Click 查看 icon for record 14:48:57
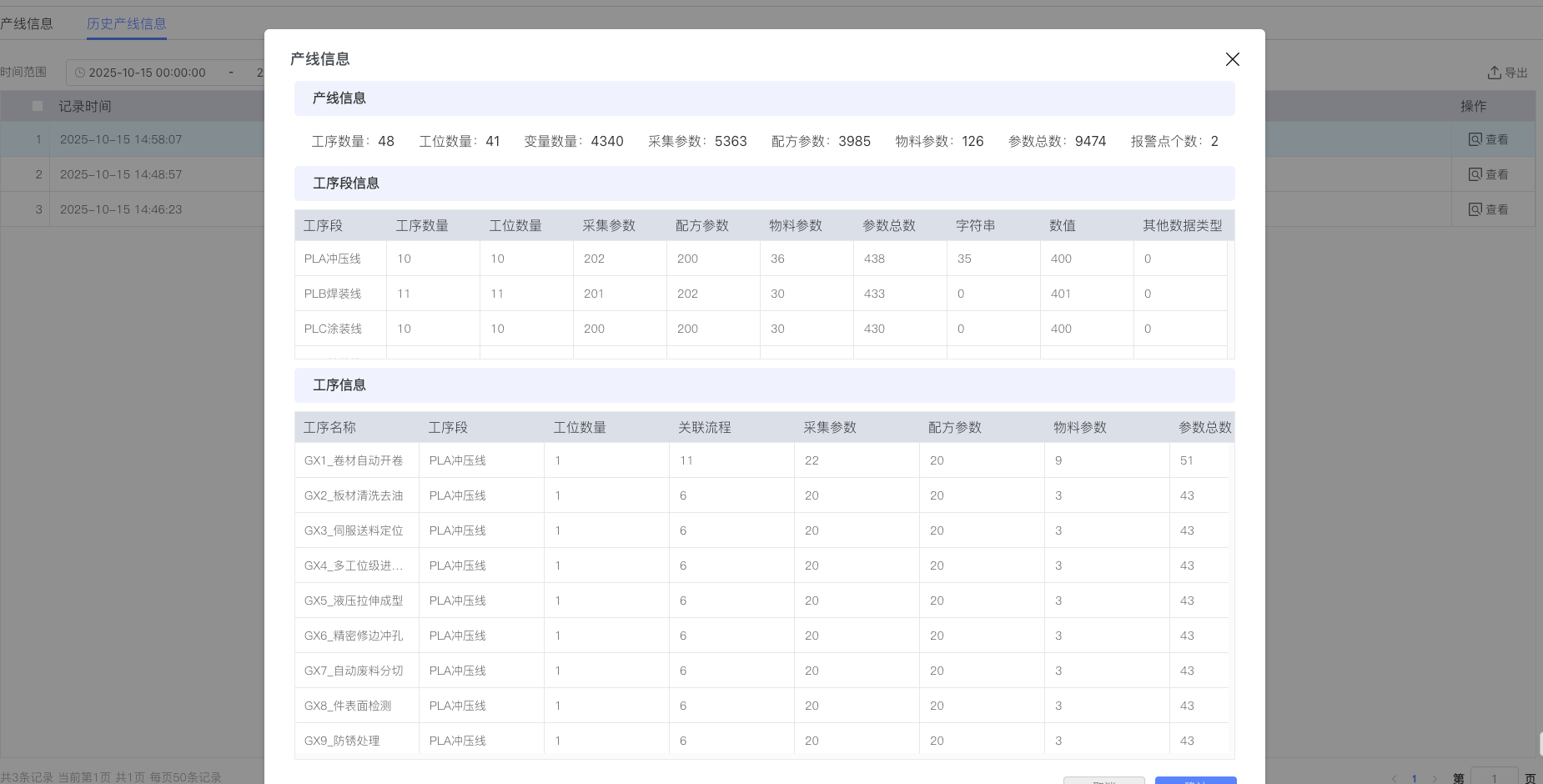Screen dimensions: 1543x784 (x=1475, y=174)
